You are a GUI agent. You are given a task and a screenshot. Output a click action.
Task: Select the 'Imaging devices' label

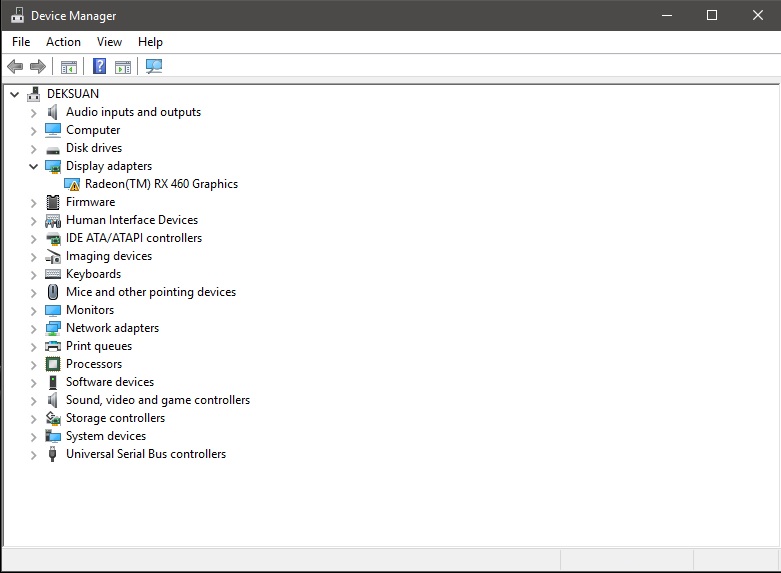pyautogui.click(x=109, y=256)
